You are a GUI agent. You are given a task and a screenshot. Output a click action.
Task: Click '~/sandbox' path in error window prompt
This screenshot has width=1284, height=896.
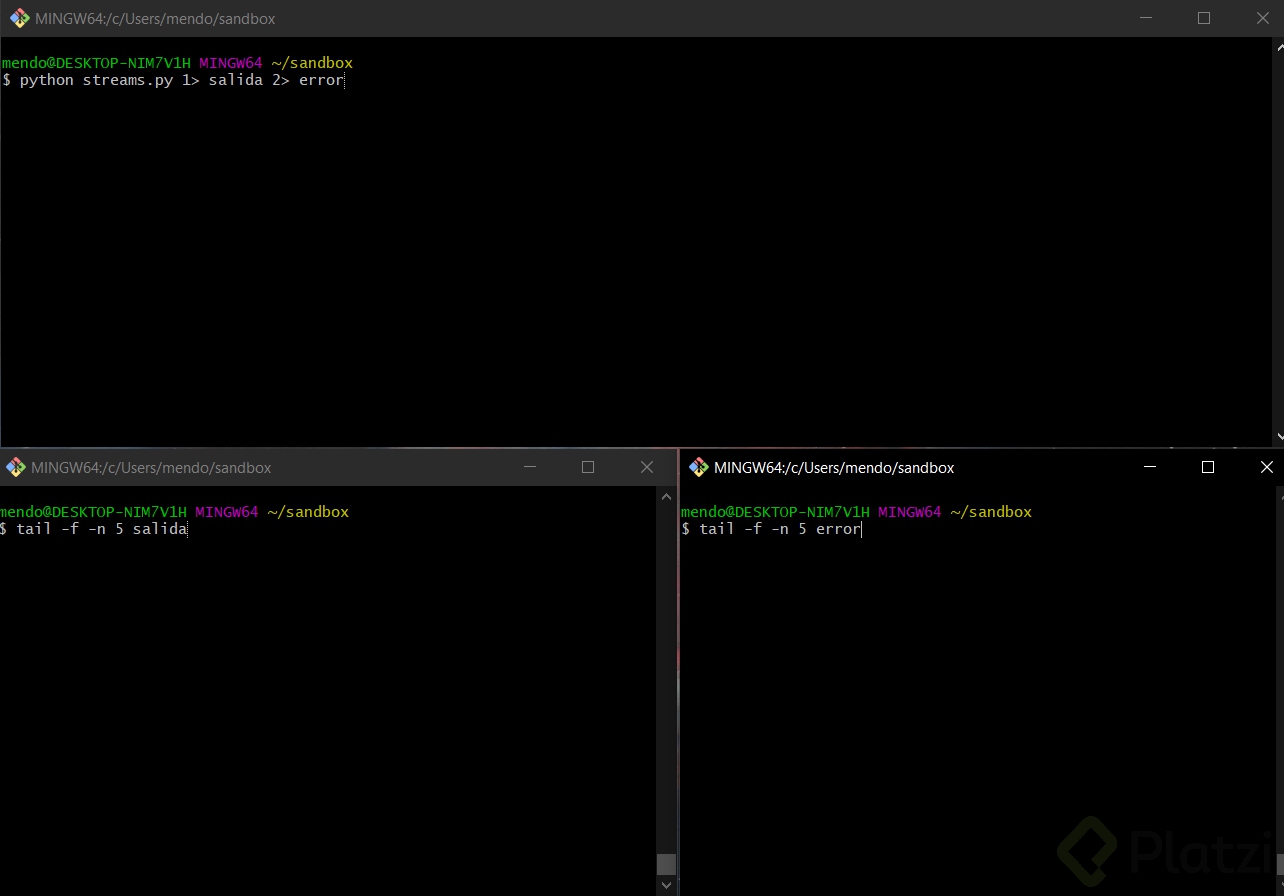[x=991, y=512]
